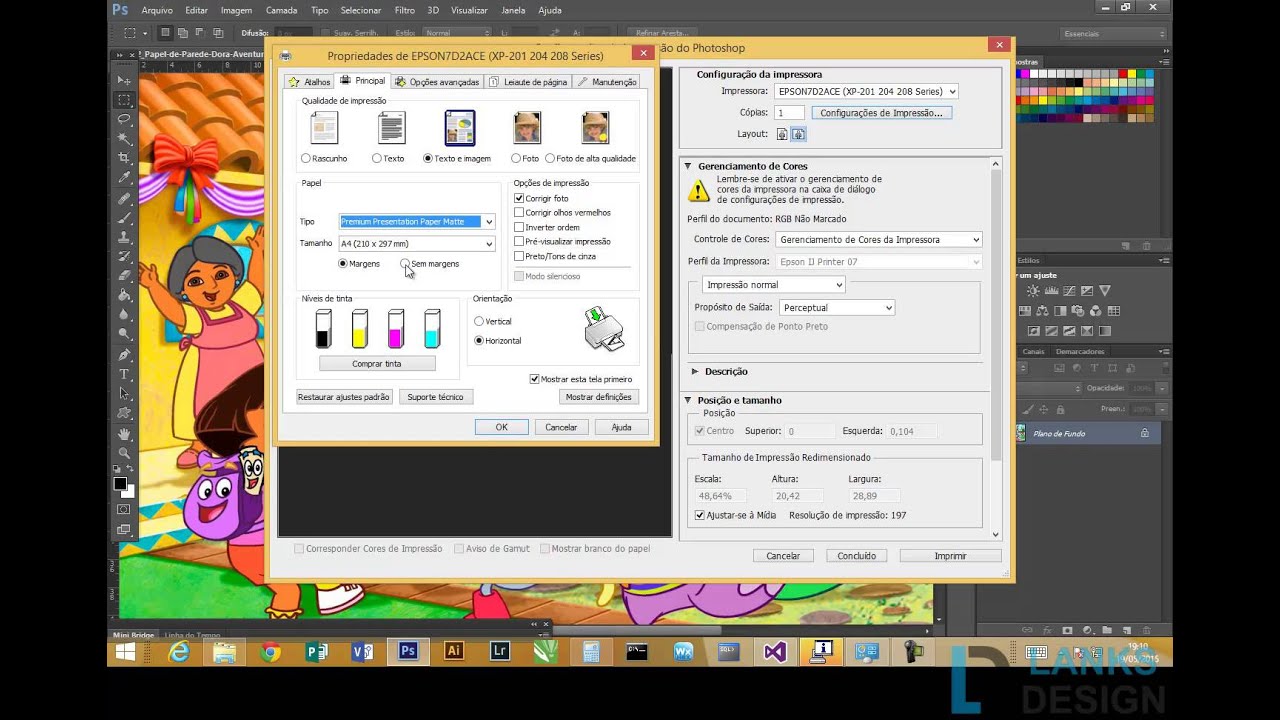Open Adobe Illustrator from the taskbar
The image size is (1280, 720).
coord(453,651)
